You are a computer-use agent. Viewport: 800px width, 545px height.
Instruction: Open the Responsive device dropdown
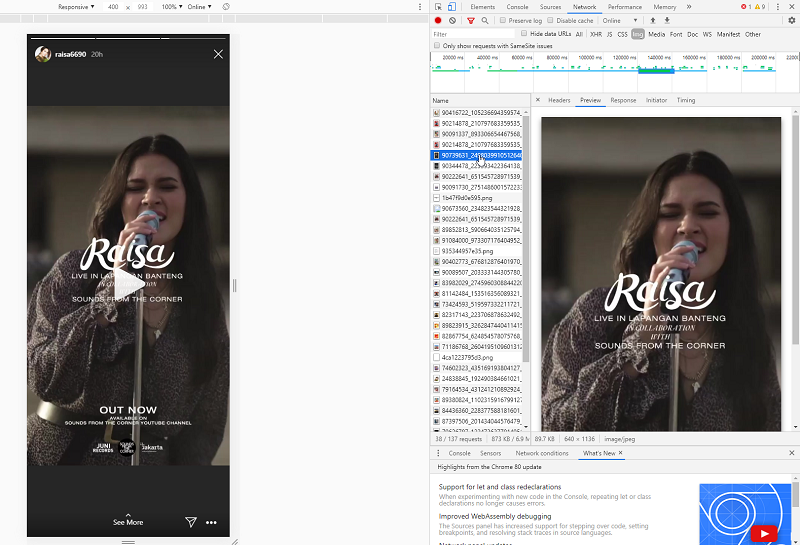[76, 7]
